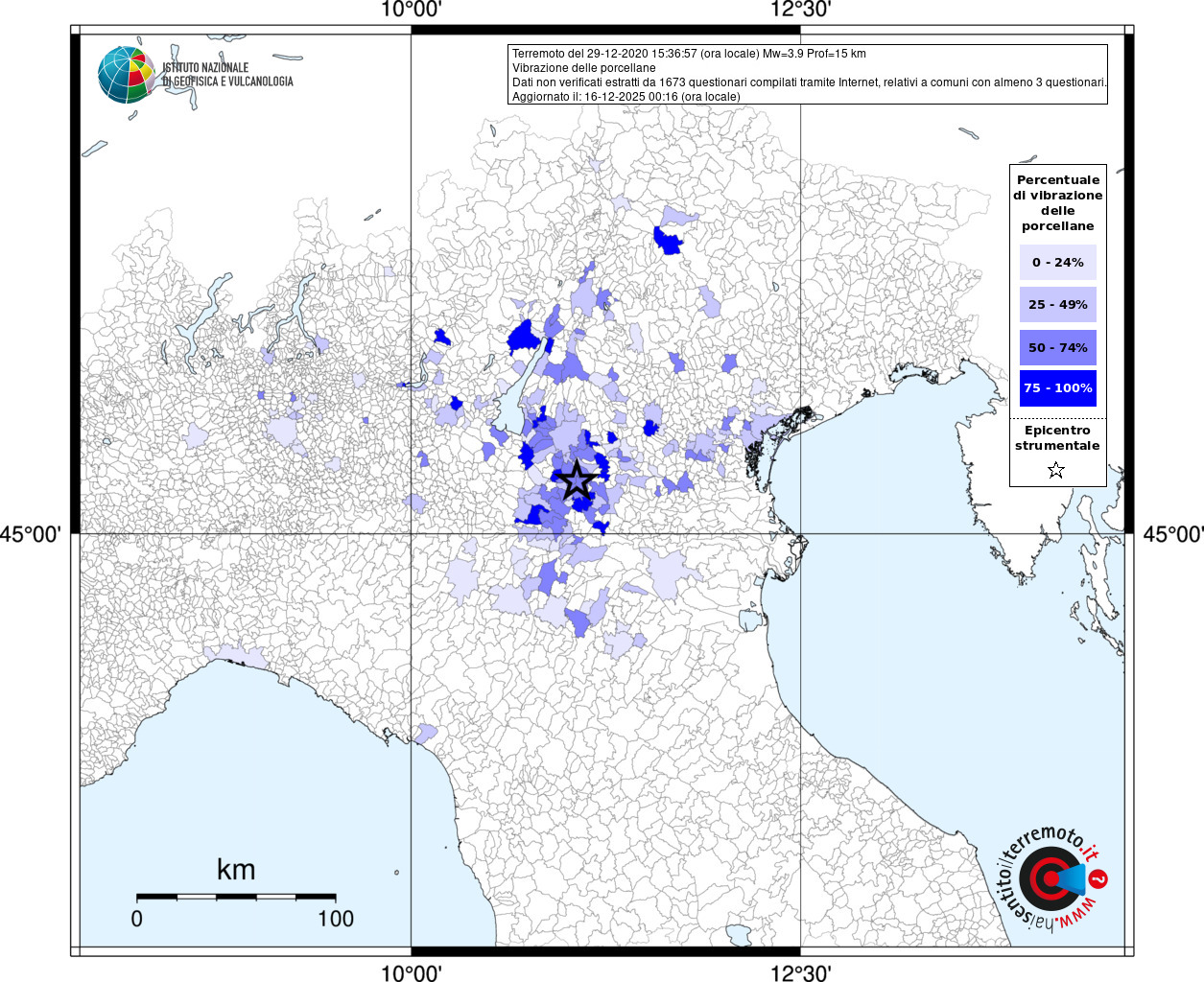Click the scale bar '100' value

(x=336, y=919)
